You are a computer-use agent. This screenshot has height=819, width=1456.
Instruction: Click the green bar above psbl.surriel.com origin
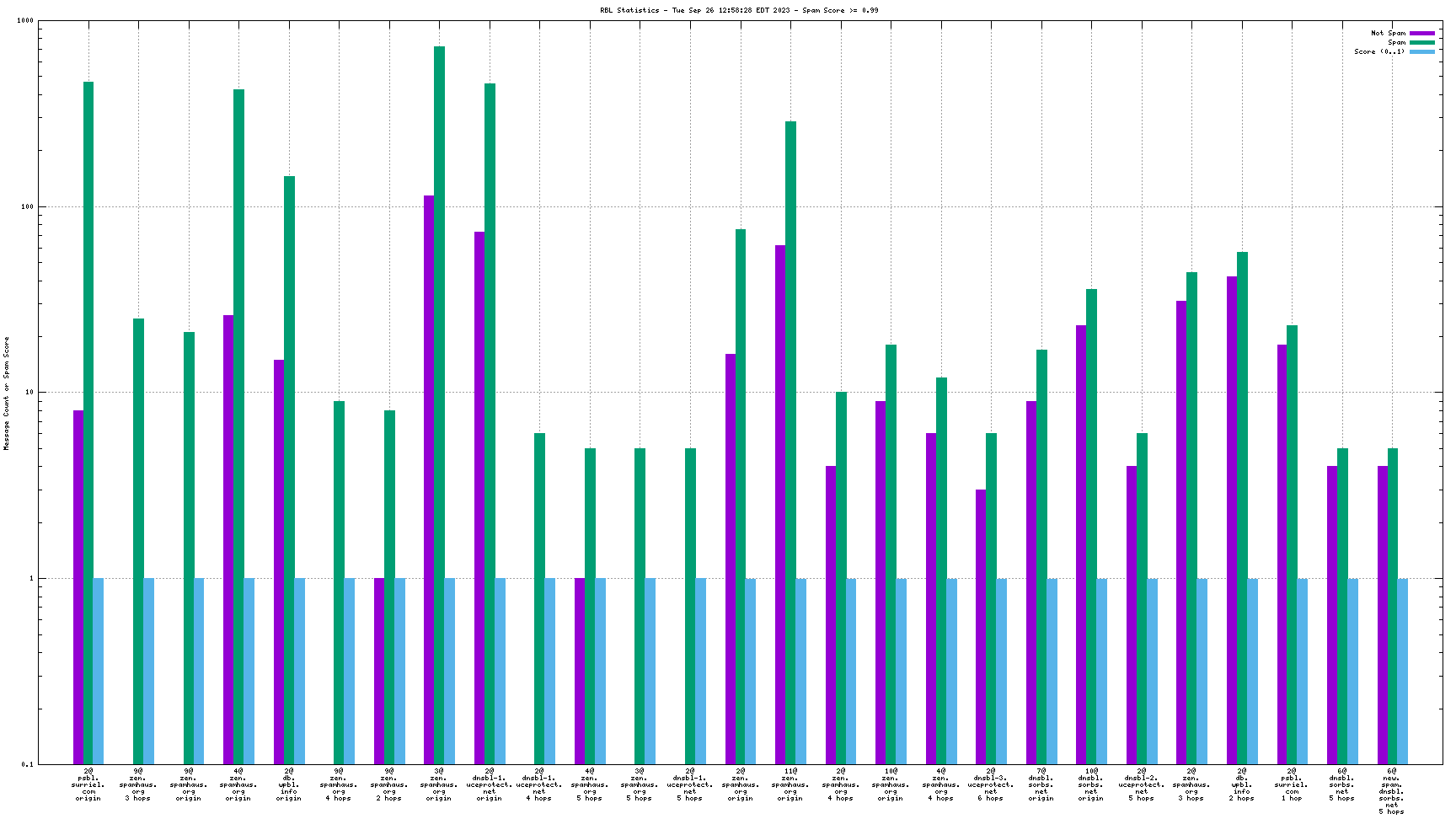88,421
